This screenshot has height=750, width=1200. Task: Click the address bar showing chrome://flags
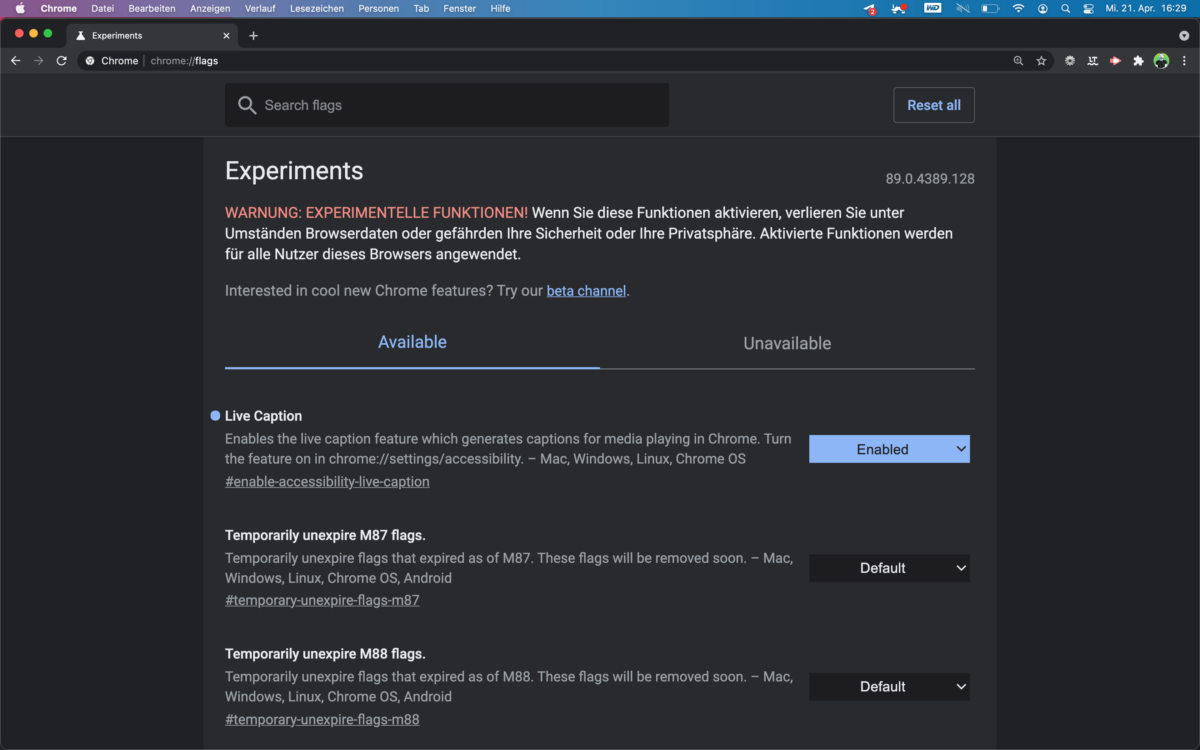tap(565, 61)
